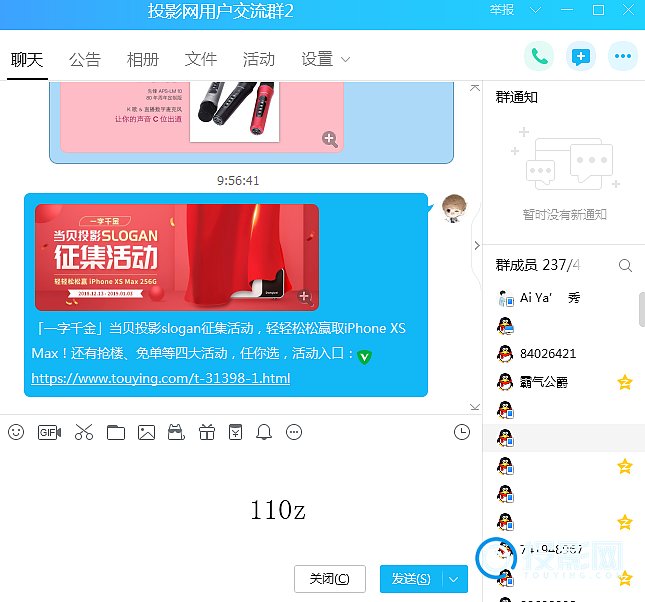The height and width of the screenshot is (602, 645).
Task: Click the 关闭(C) button
Action: tap(330, 579)
